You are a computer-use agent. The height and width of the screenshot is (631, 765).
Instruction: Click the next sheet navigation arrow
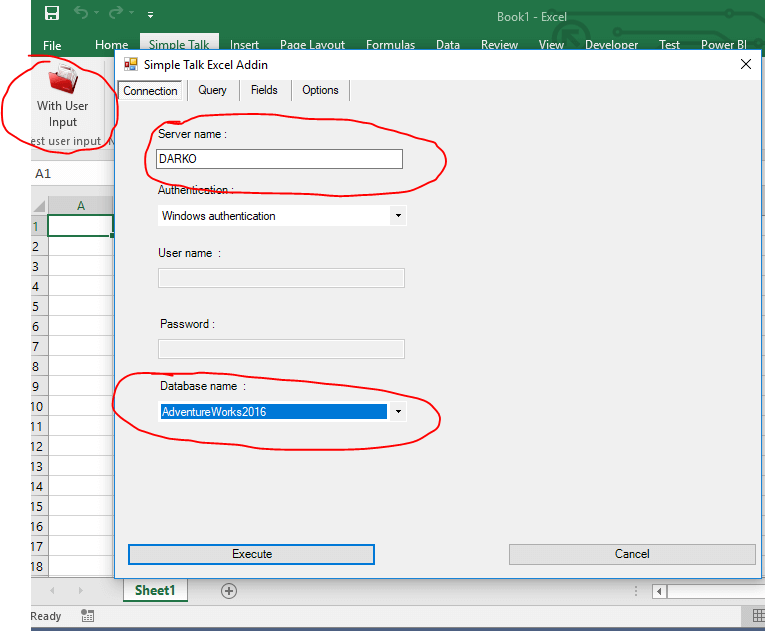(x=81, y=590)
